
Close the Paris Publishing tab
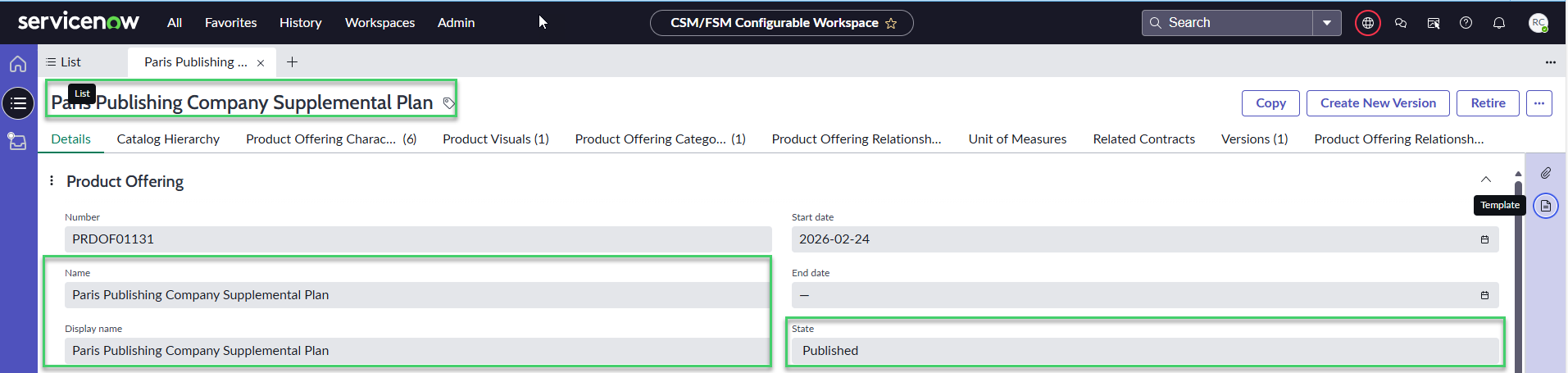click(261, 63)
